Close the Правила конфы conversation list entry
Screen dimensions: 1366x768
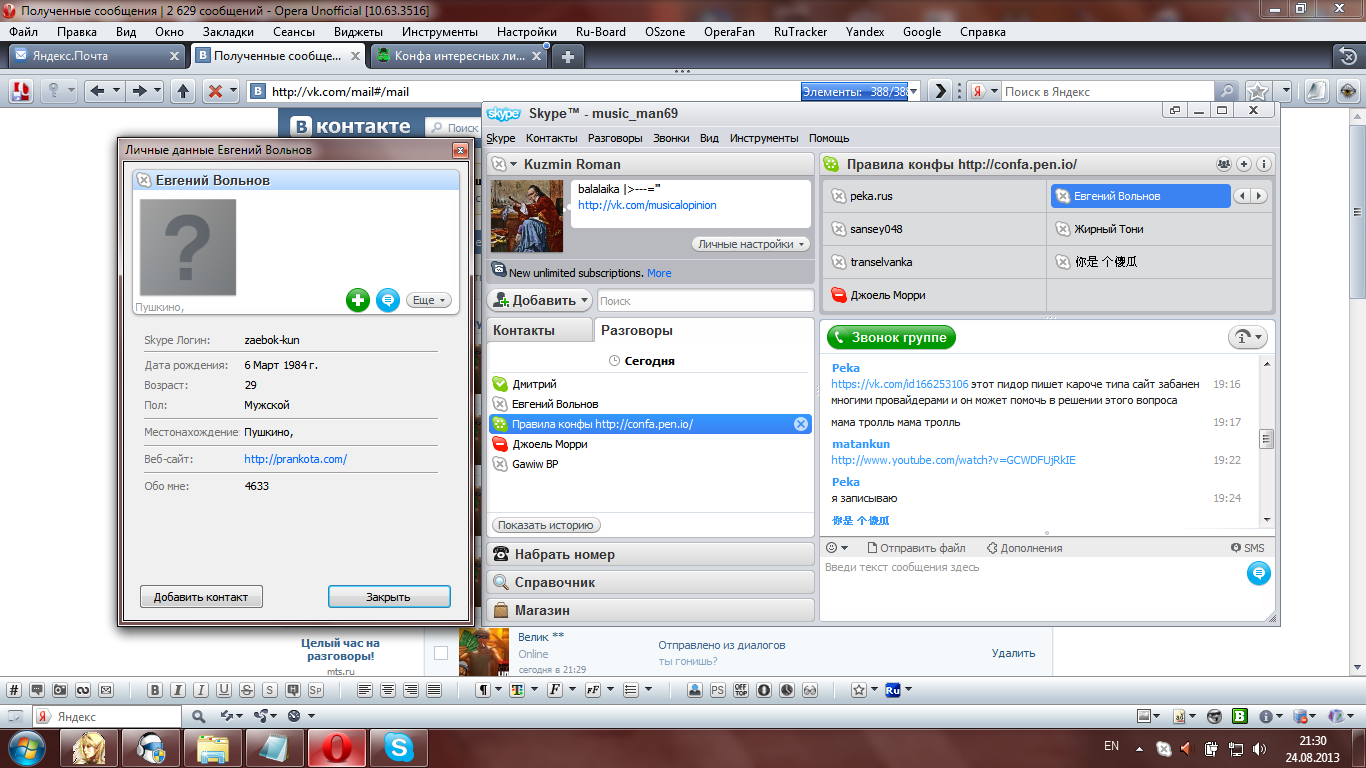point(801,424)
